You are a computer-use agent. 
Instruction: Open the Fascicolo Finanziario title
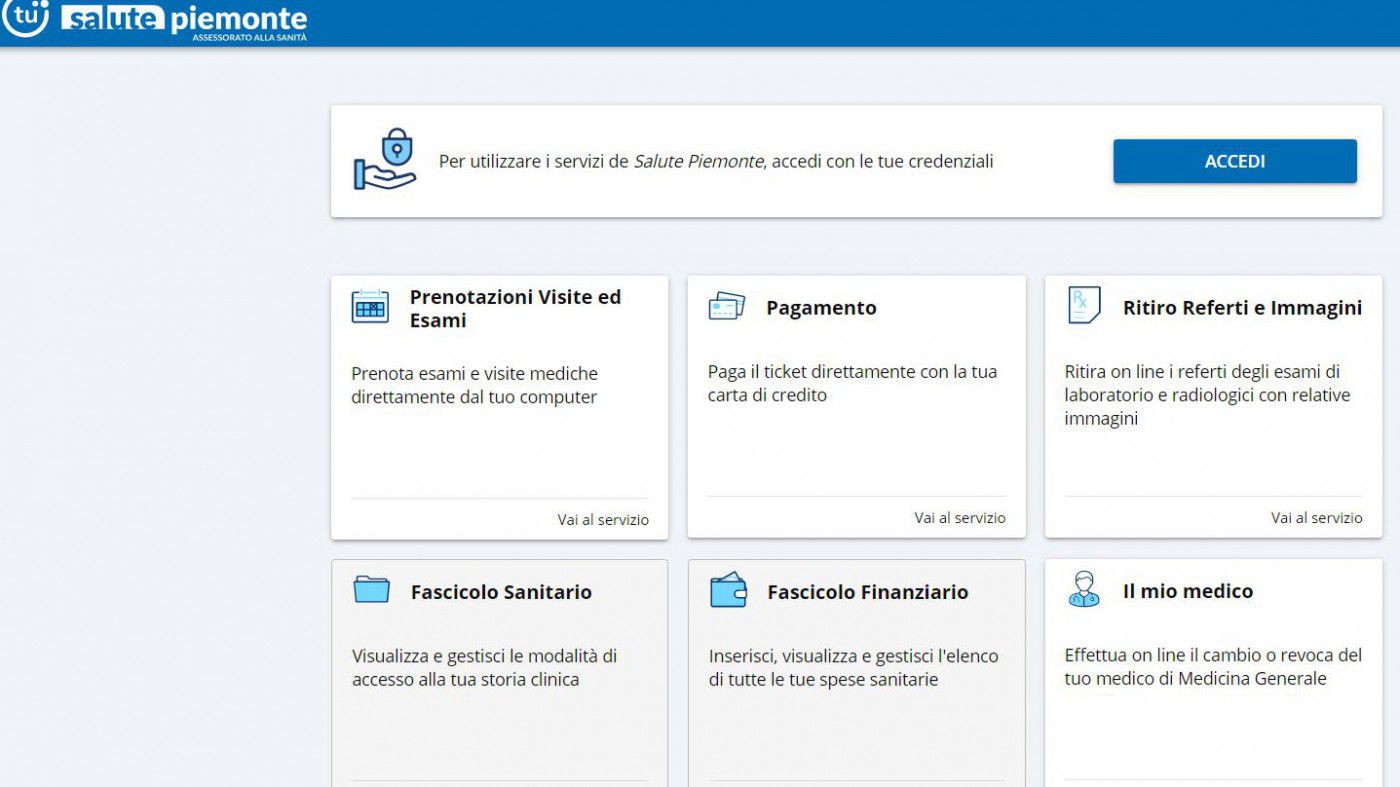[x=867, y=592]
